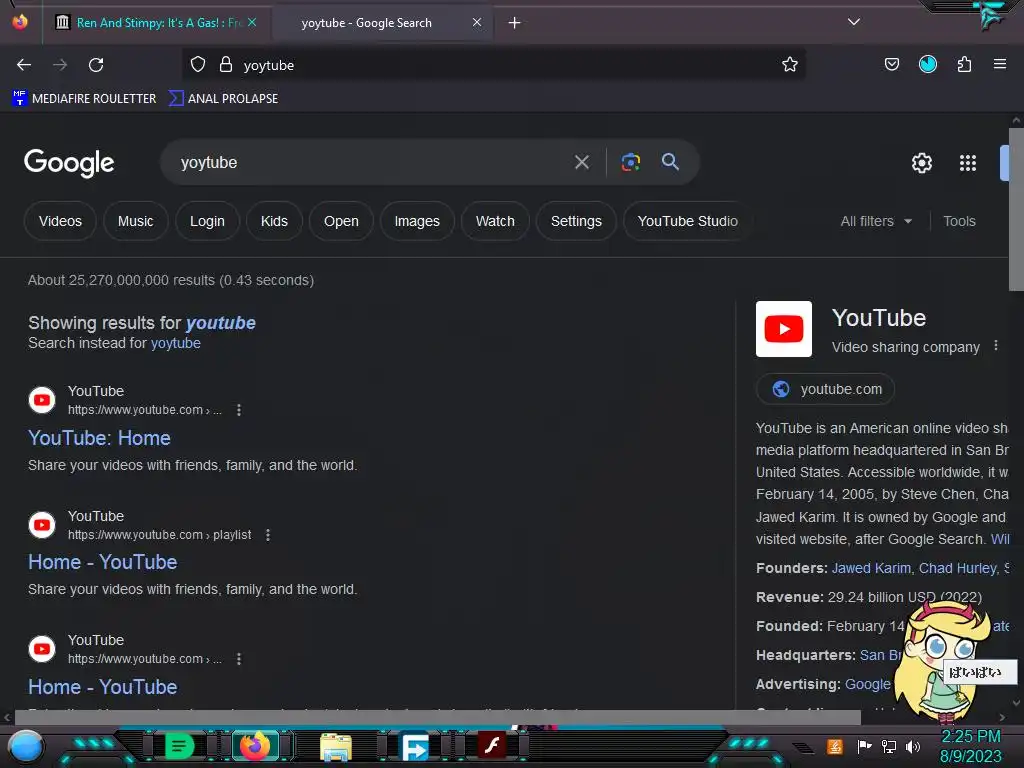1024x768 pixels.
Task: Filter results by Images
Action: click(417, 221)
